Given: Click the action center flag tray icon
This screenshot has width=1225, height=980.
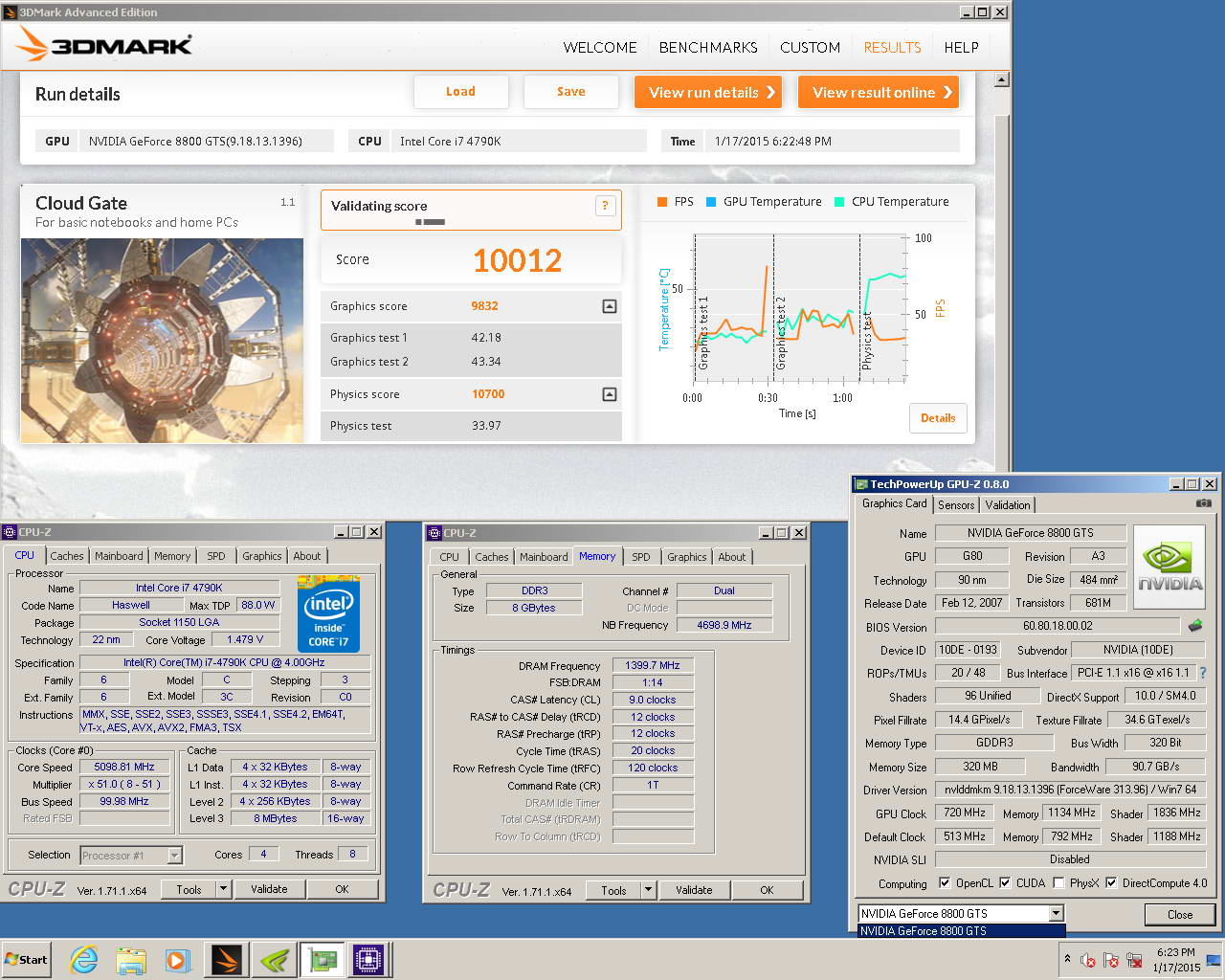Looking at the screenshot, I should [1111, 960].
